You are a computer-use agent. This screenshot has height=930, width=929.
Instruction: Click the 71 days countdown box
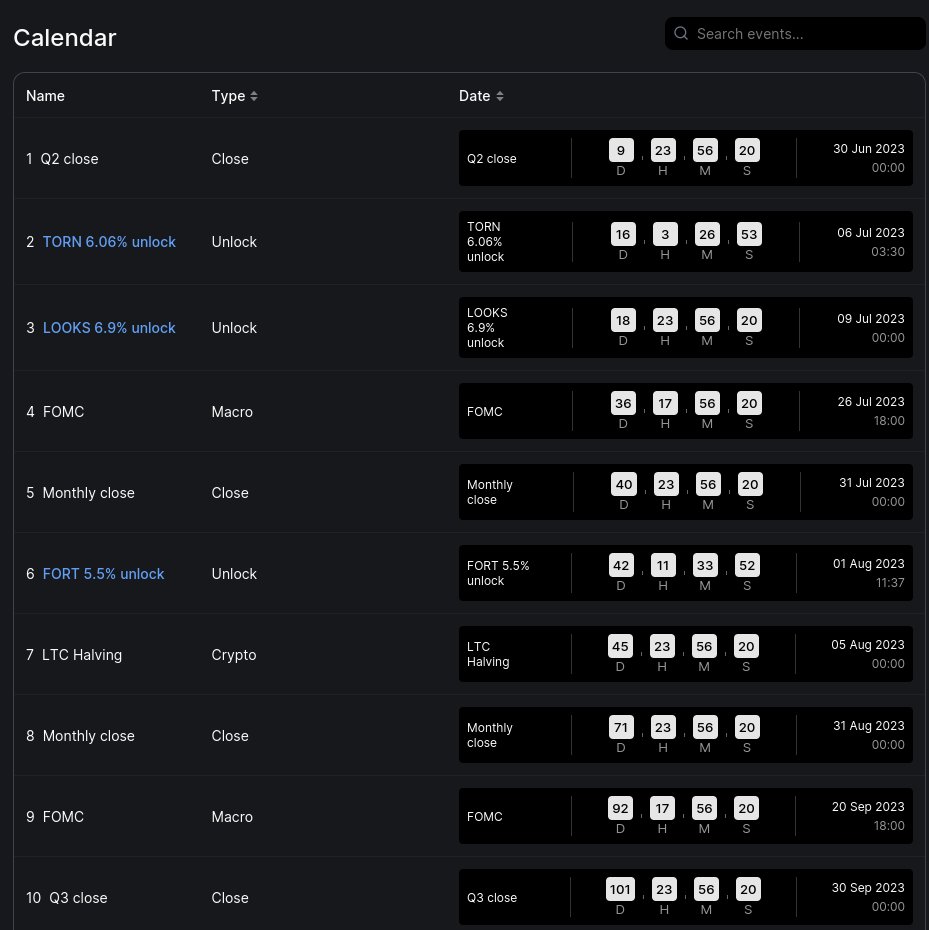(x=621, y=728)
